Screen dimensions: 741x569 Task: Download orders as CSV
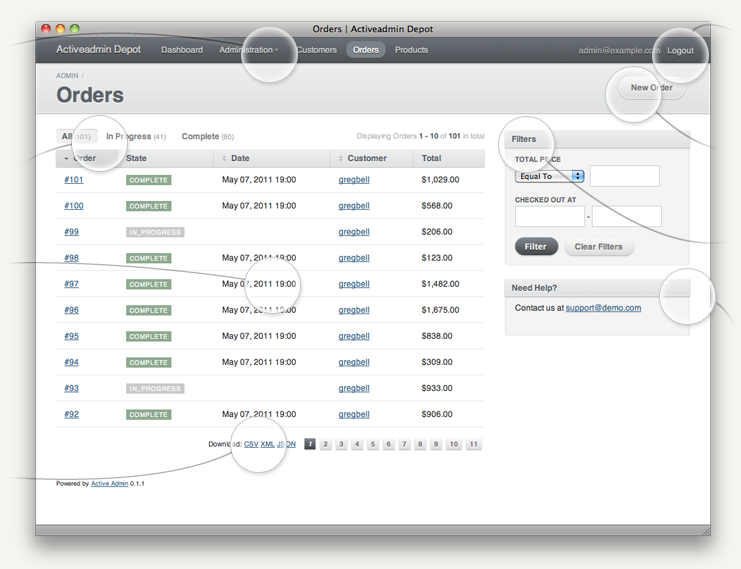[x=251, y=444]
